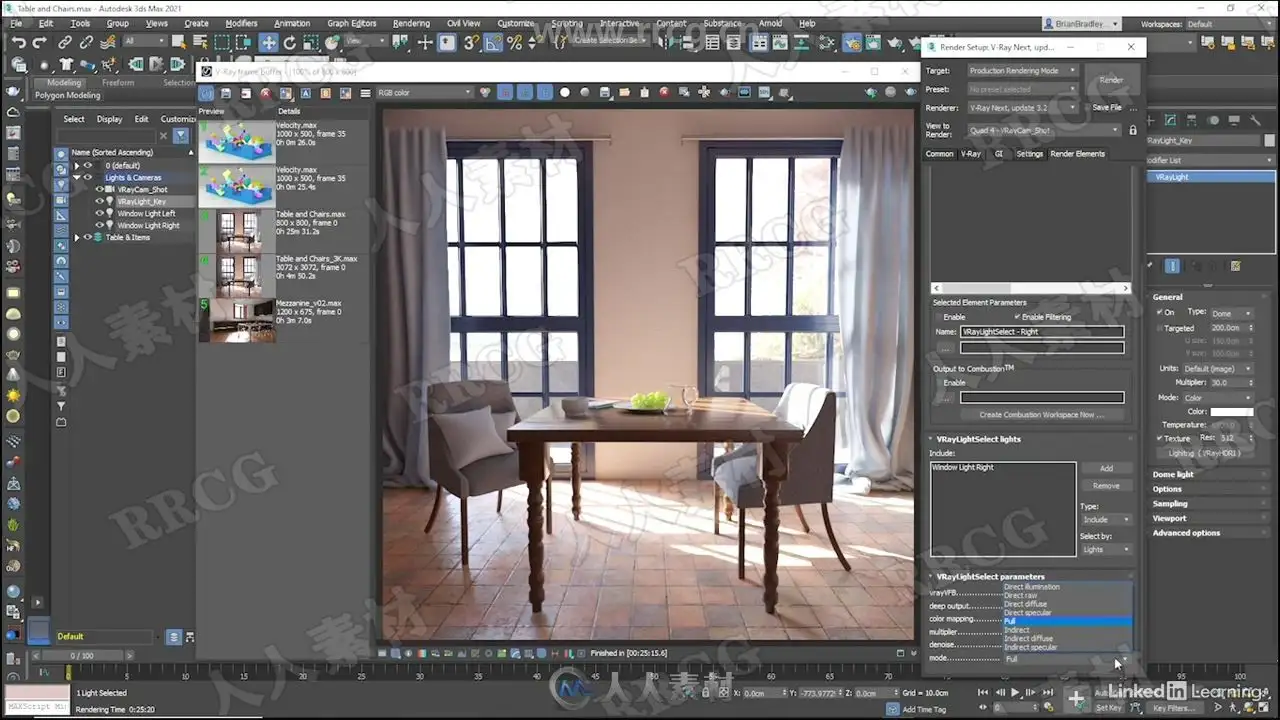Click the Use Pivot Point Center icon
This screenshot has height=720, width=1280.
click(x=402, y=43)
